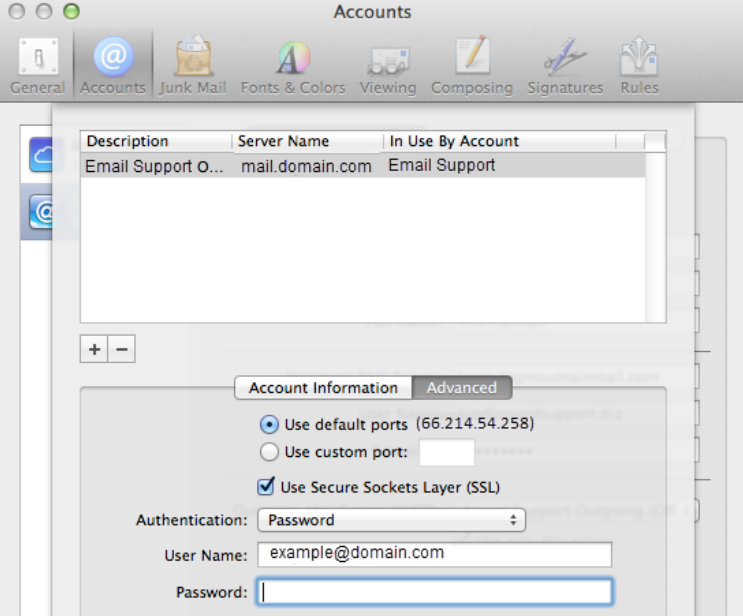The image size is (743, 616).
Task: Open the Rules preferences pane
Action: click(x=638, y=65)
